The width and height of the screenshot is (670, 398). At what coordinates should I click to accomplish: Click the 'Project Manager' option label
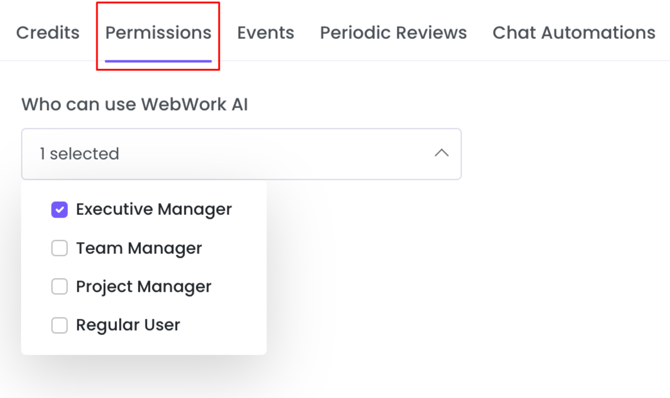point(144,286)
